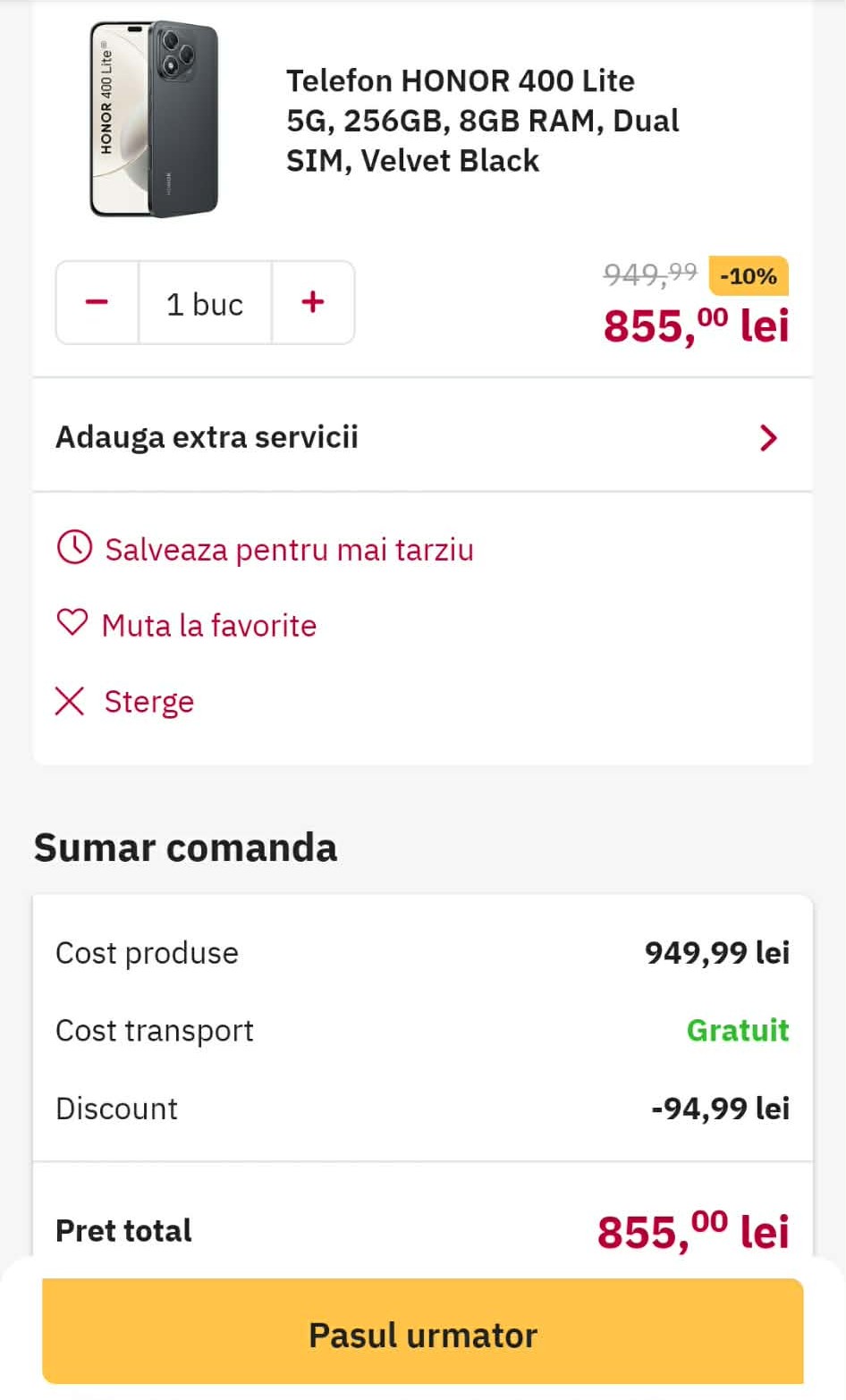The height and width of the screenshot is (1400, 846).
Task: Click the green Gratuit transport text
Action: 738,1031
